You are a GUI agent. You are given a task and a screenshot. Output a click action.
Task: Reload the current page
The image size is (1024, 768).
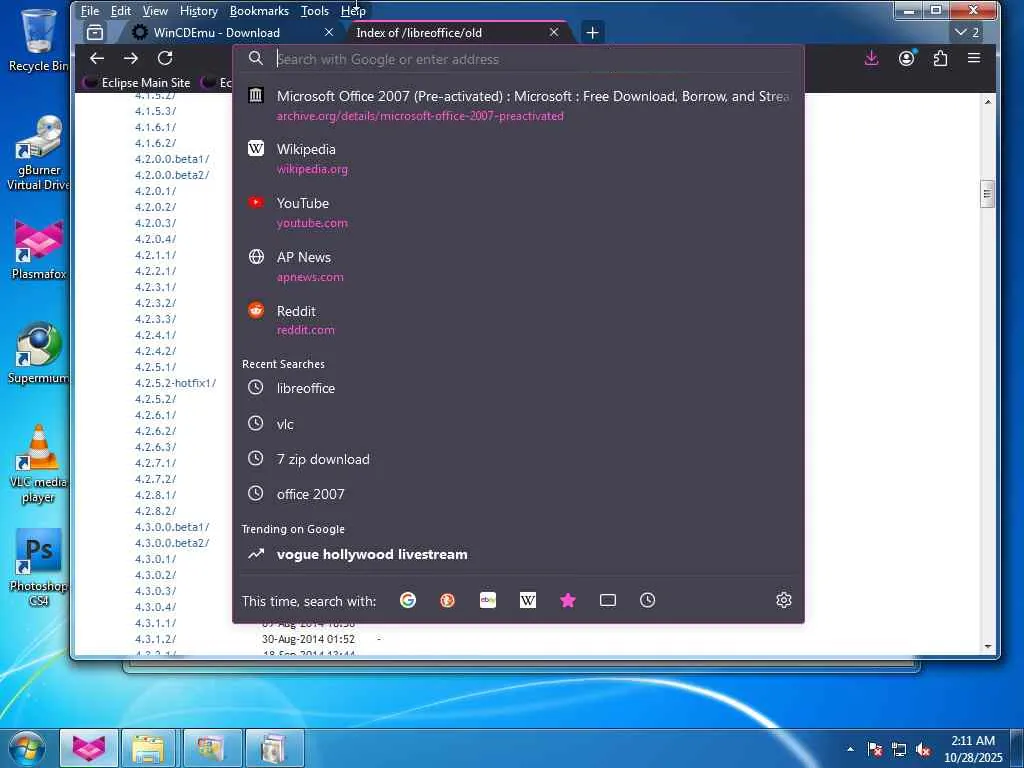click(x=165, y=58)
